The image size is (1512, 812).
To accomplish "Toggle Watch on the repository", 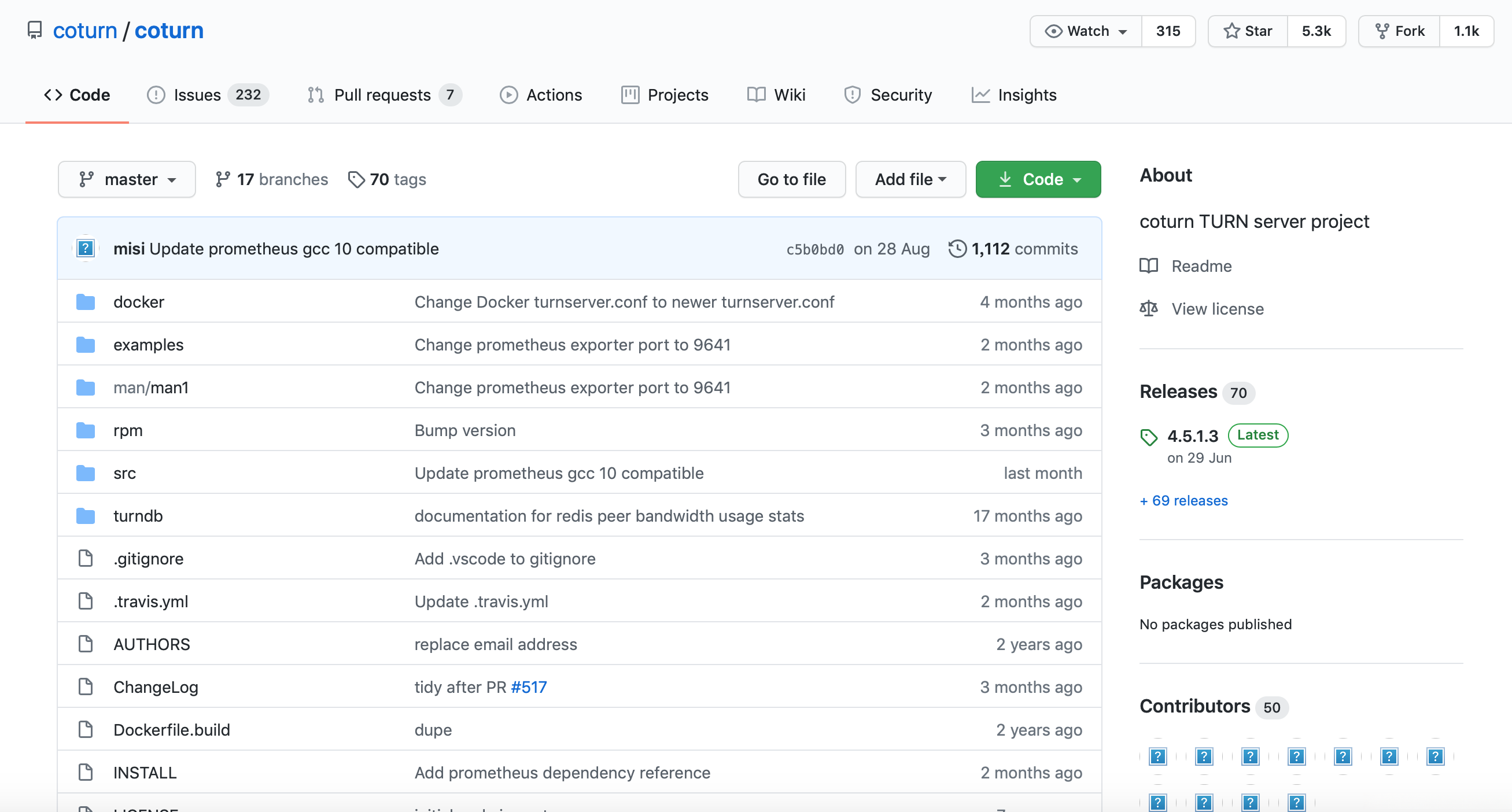I will [1085, 31].
